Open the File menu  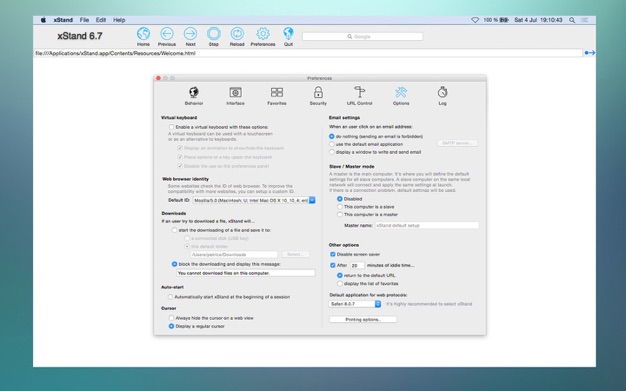(x=84, y=20)
